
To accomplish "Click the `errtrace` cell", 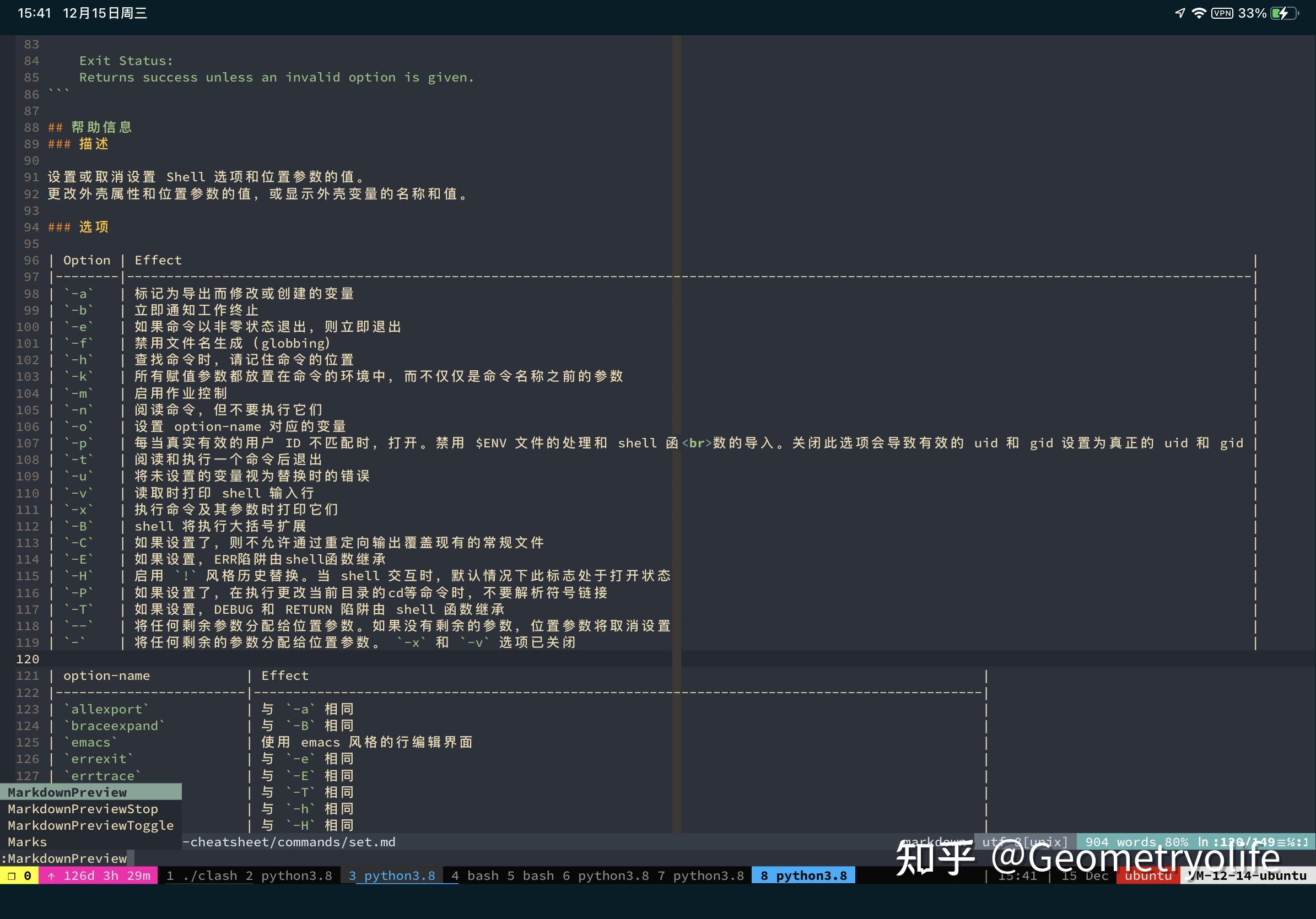I will 103,776.
